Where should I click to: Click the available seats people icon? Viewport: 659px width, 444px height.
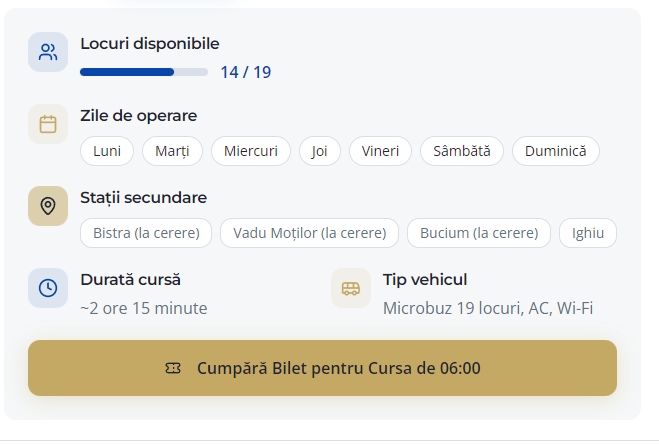coord(48,53)
